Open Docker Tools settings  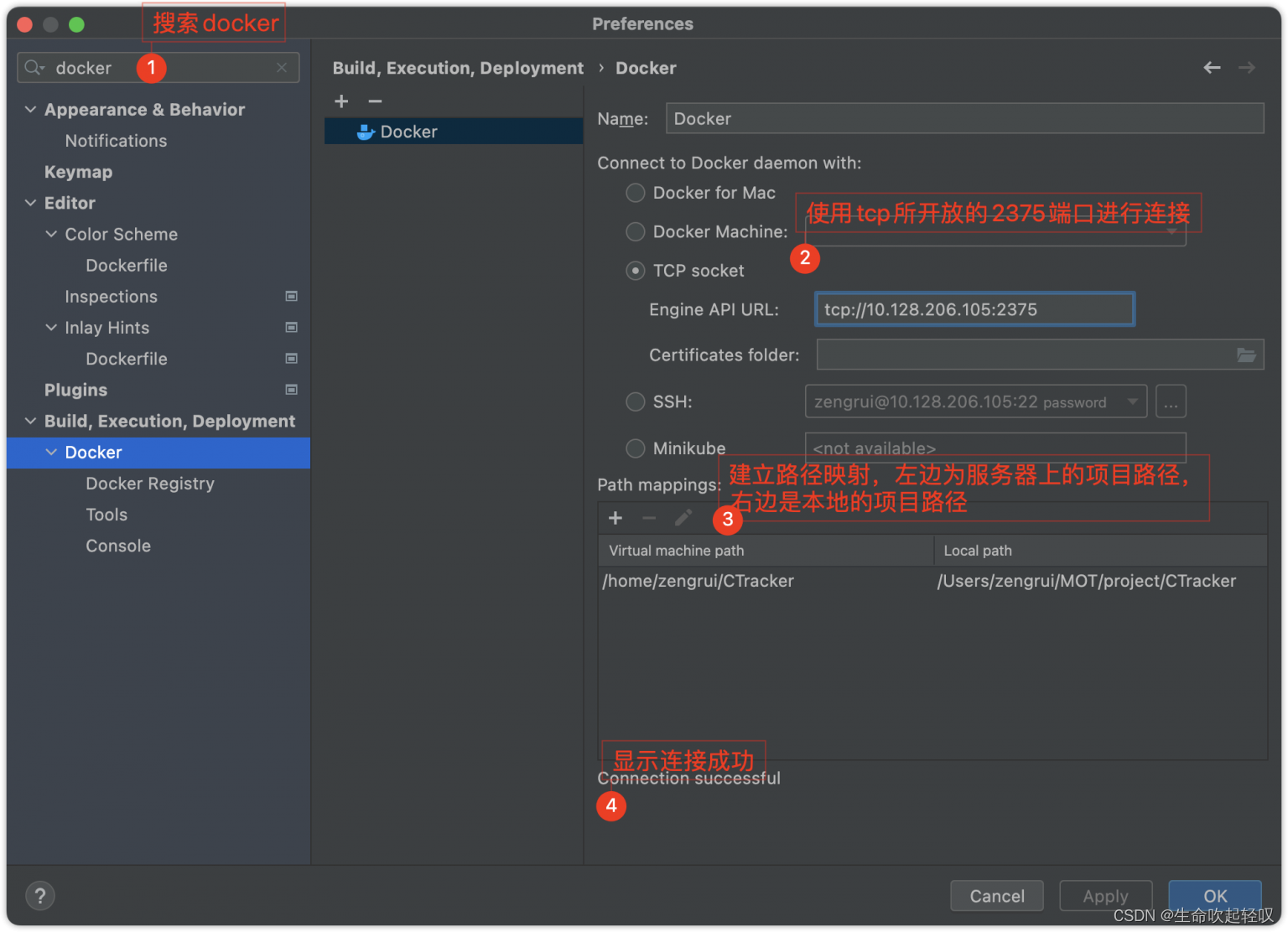(x=106, y=515)
